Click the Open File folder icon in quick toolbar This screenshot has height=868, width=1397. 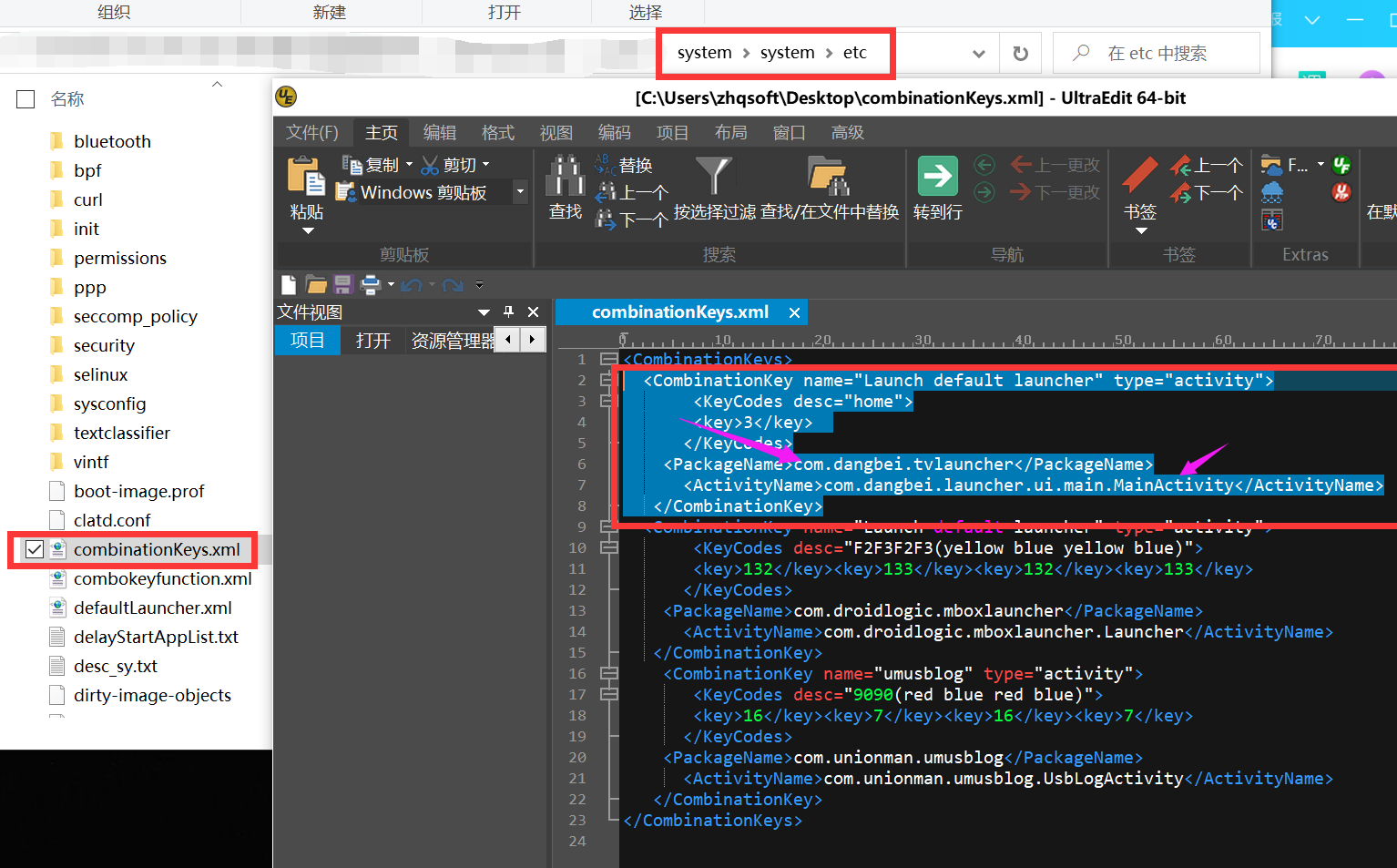click(316, 285)
